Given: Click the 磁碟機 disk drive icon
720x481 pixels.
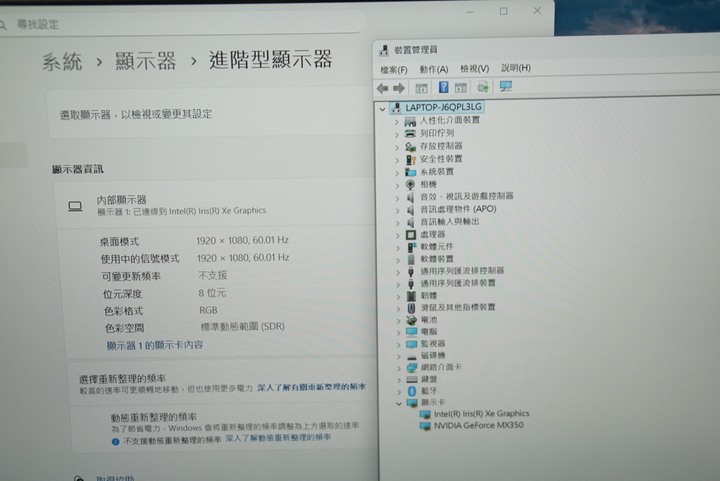Looking at the screenshot, I should 412,356.
